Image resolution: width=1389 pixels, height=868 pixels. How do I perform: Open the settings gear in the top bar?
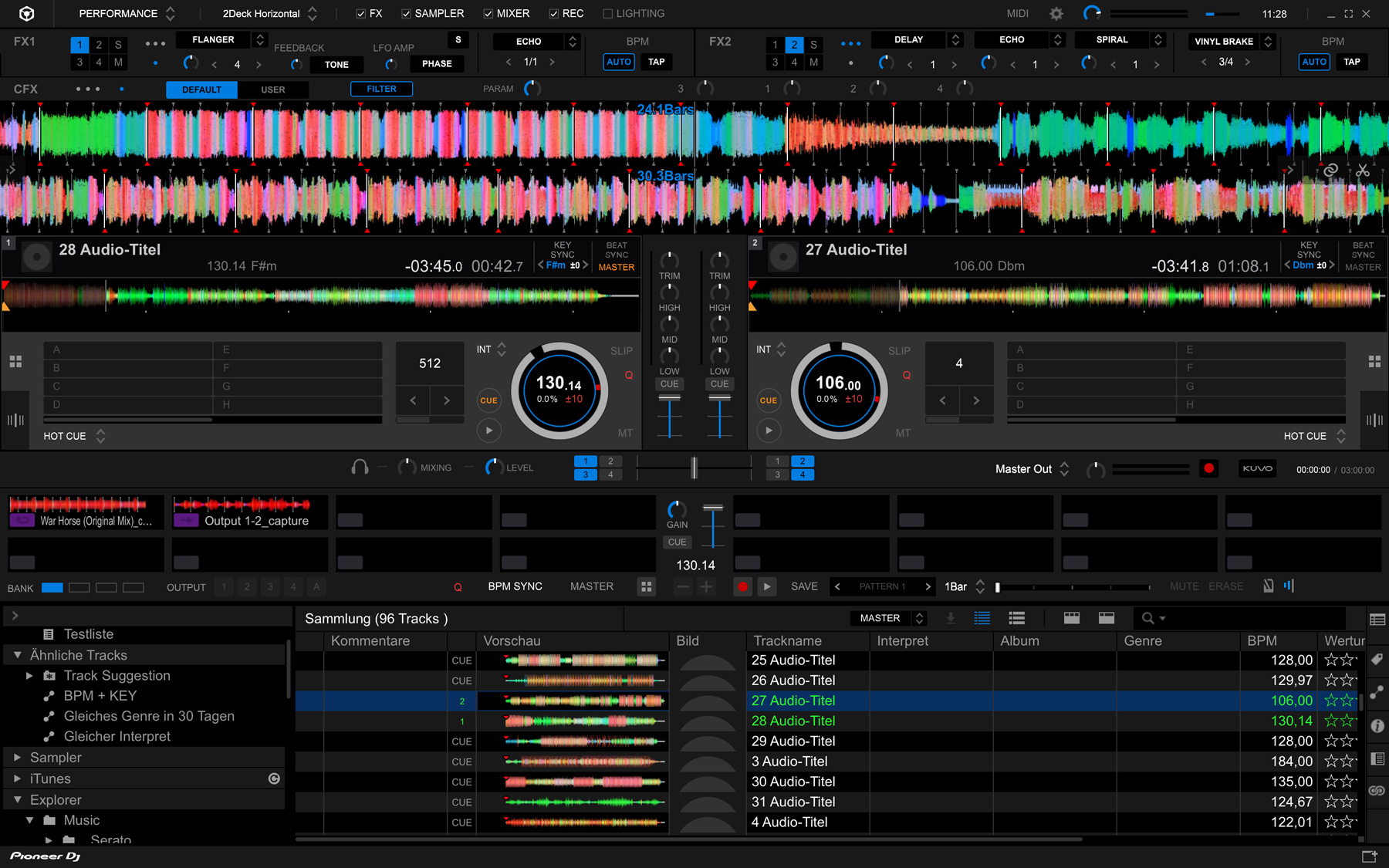tap(1056, 13)
